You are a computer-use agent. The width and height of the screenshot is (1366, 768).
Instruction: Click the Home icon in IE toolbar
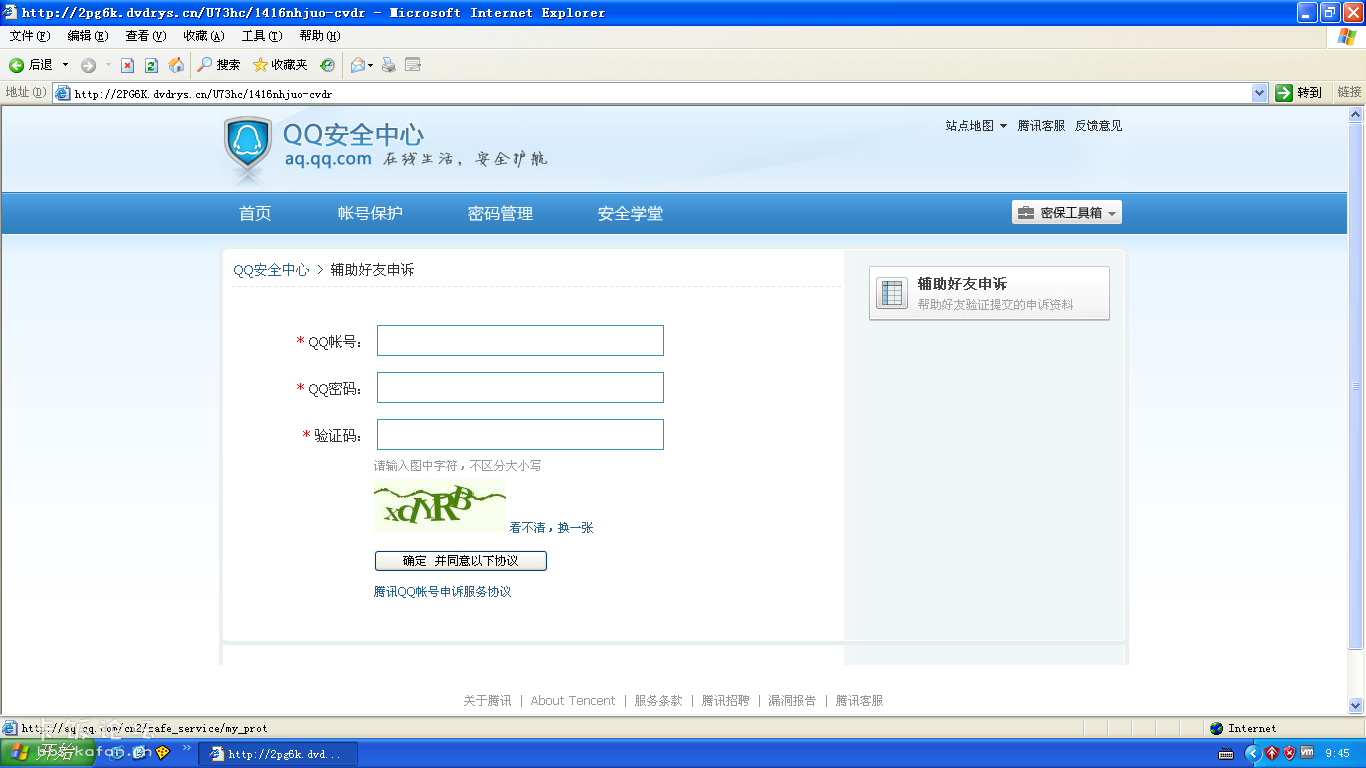point(176,65)
